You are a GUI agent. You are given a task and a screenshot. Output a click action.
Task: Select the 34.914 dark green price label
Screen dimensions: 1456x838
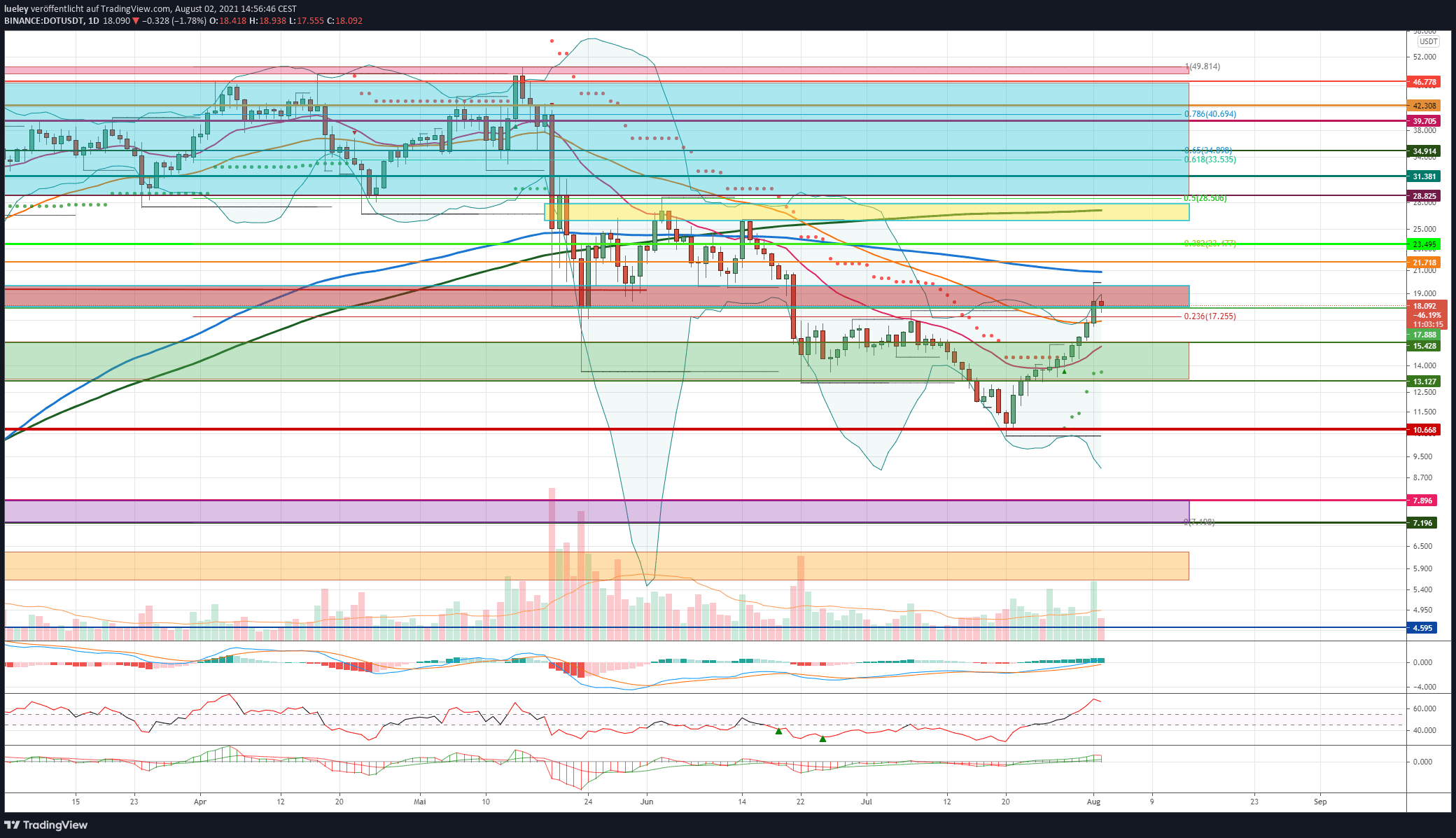point(1424,151)
